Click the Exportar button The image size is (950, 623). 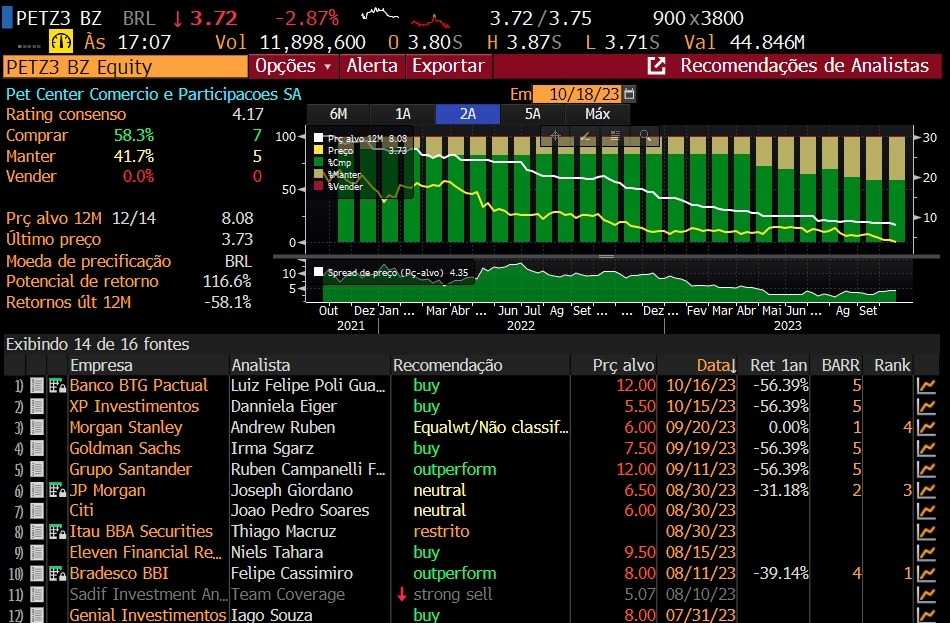tap(449, 66)
